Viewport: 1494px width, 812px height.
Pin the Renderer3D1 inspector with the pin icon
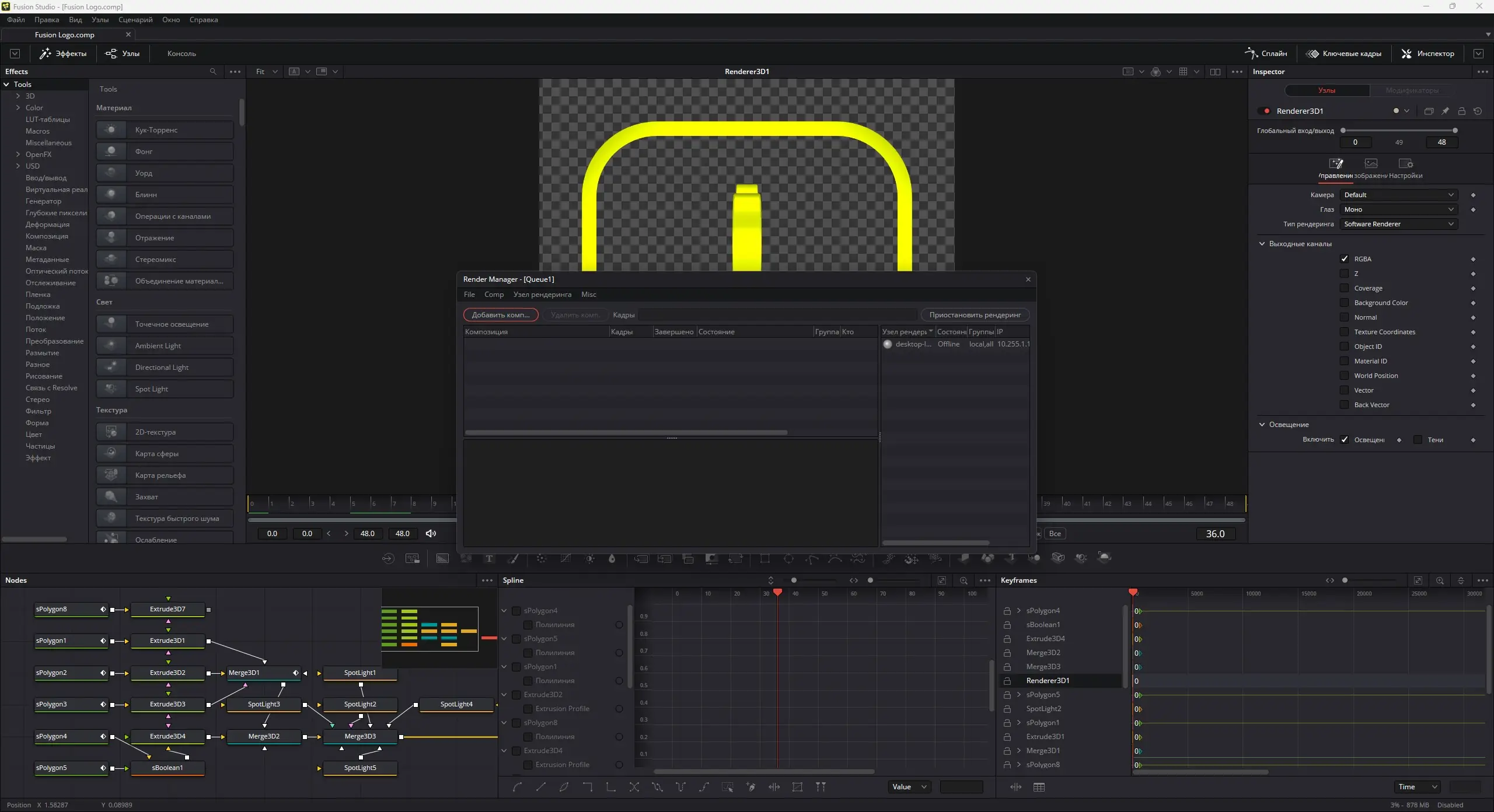(1445, 111)
